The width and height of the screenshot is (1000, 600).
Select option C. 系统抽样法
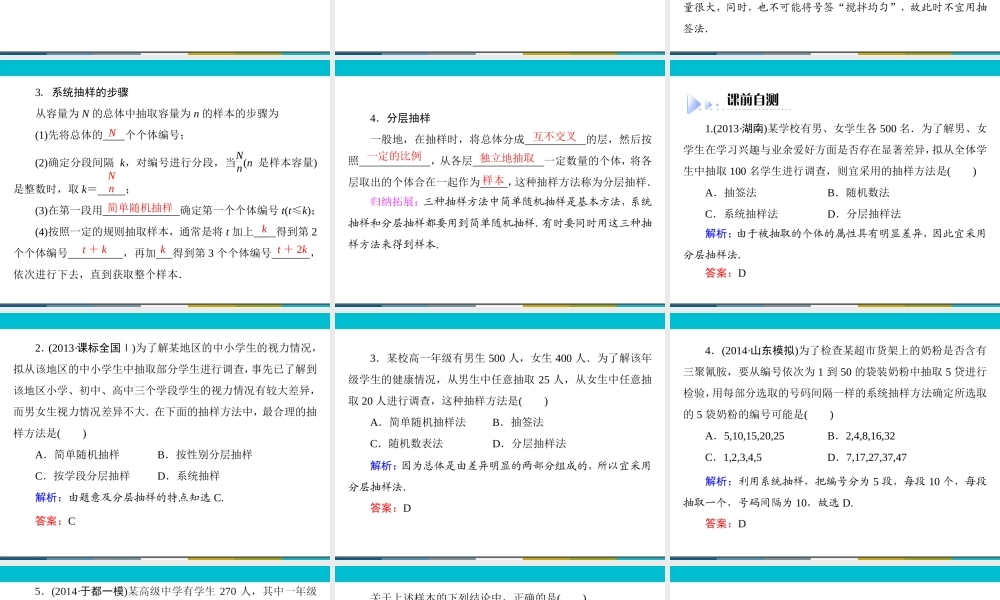(x=742, y=214)
